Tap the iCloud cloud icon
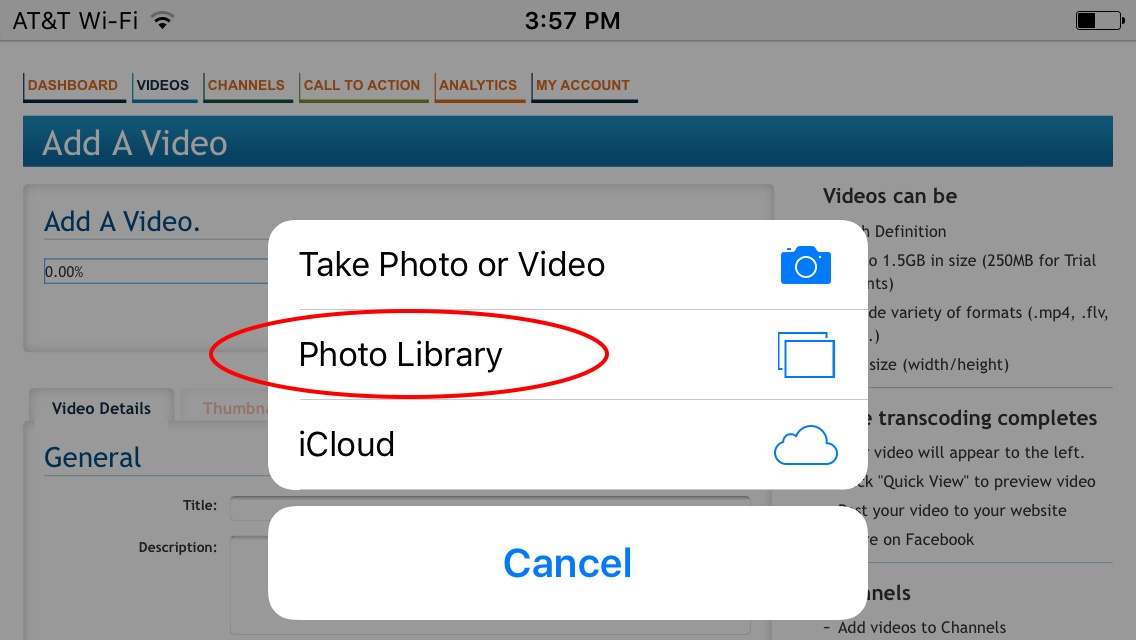Screen dimensions: 1136x640 click(806, 445)
